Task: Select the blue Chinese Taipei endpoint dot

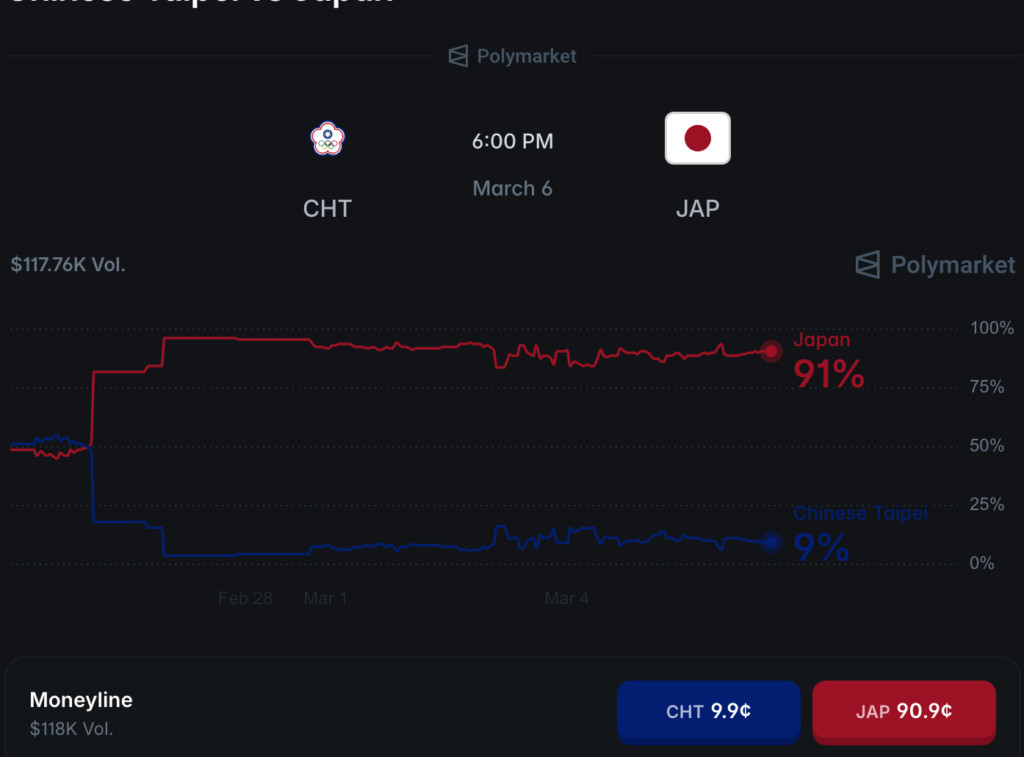Action: click(x=770, y=543)
